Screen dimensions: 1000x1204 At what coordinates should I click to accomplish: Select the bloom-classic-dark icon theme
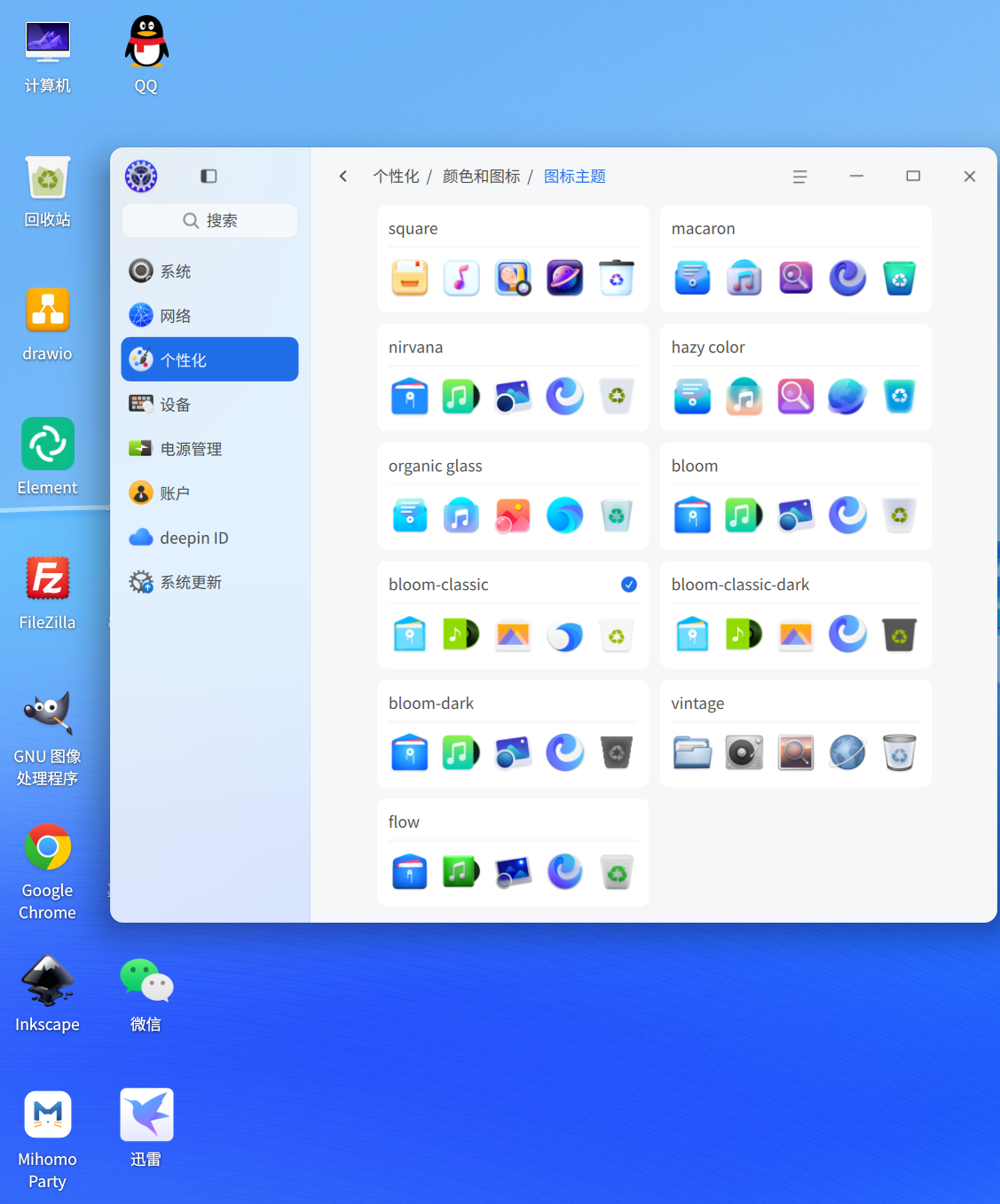pyautogui.click(x=796, y=615)
